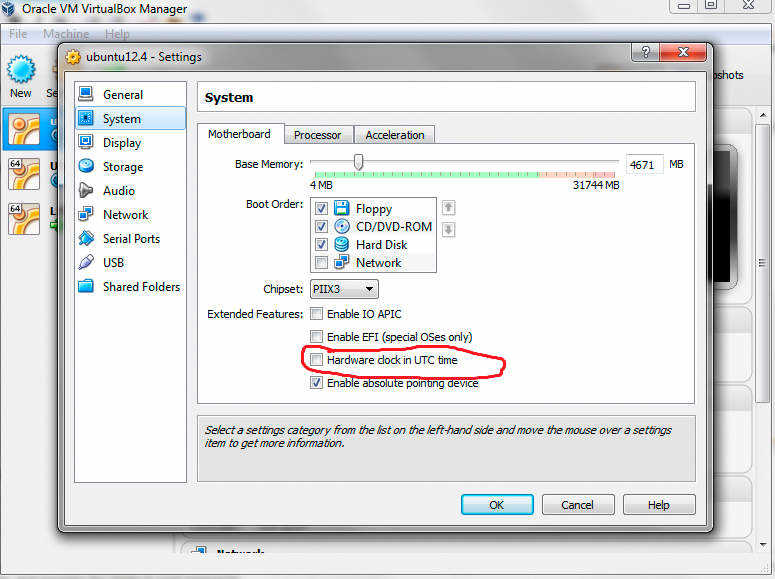Click the Serial Ports icon
The height and width of the screenshot is (579, 775).
(x=86, y=238)
